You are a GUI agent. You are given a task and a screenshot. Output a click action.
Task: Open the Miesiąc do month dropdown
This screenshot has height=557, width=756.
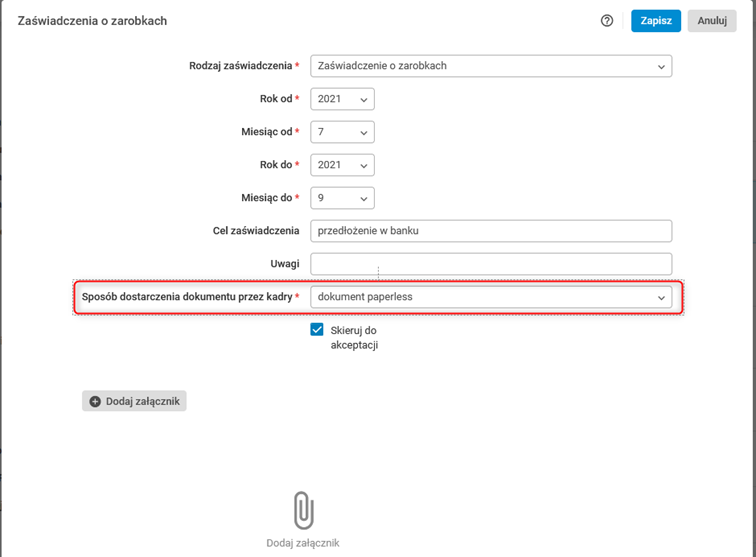[342, 198]
